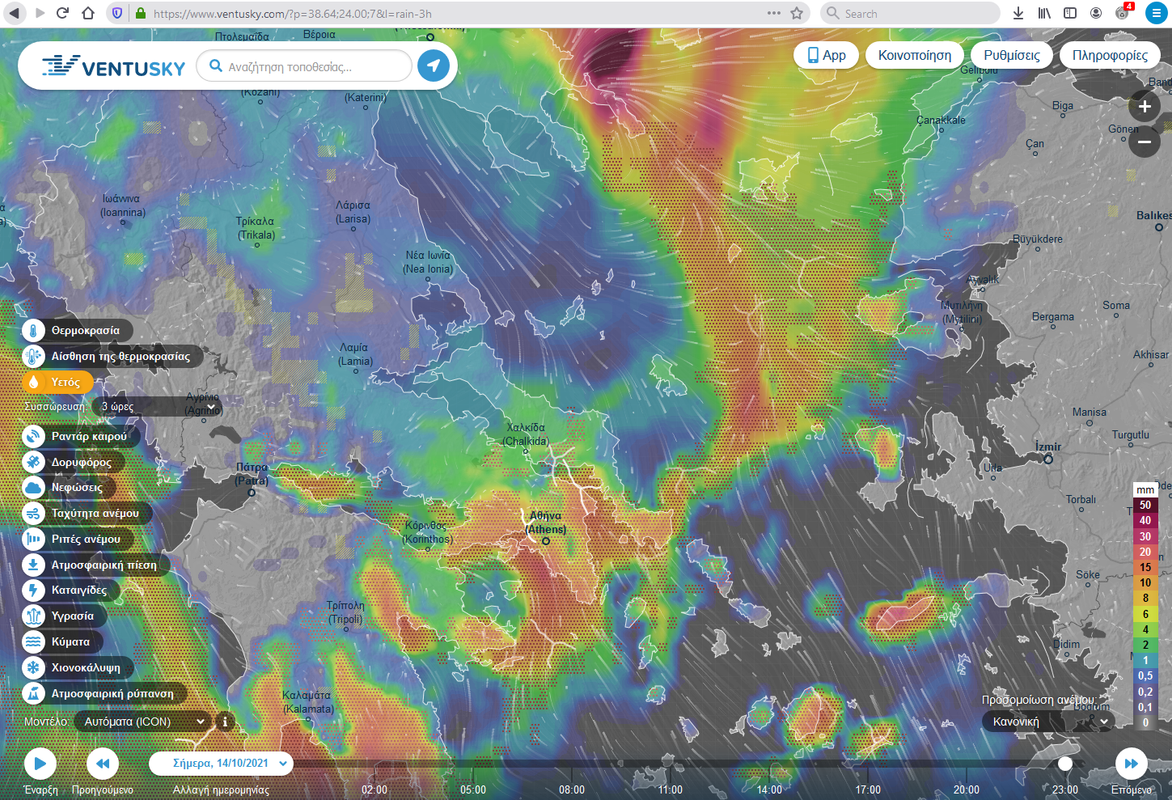Jump to 02:00 on the timeline
The height and width of the screenshot is (800, 1172).
pyautogui.click(x=374, y=790)
